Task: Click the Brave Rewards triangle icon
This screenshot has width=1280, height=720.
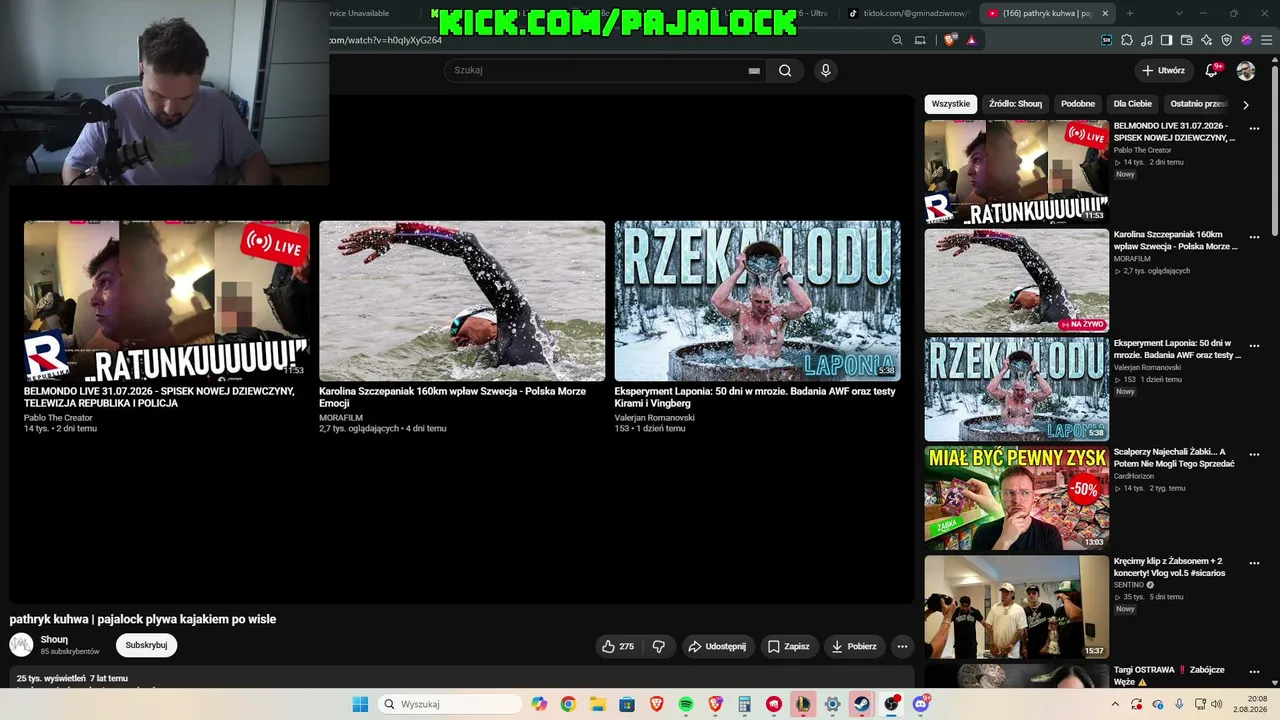Action: (x=971, y=40)
